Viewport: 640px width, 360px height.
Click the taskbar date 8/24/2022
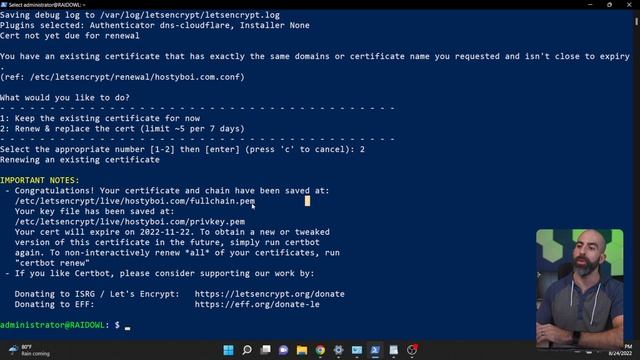pos(620,353)
